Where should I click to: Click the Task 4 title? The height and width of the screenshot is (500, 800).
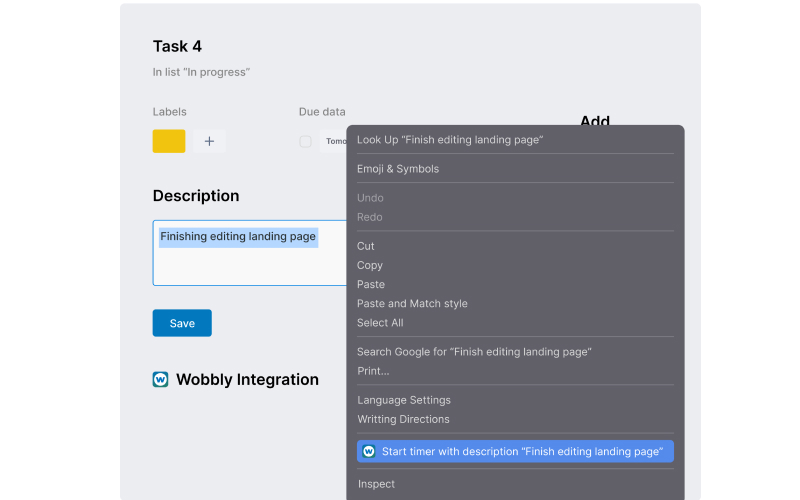[177, 46]
